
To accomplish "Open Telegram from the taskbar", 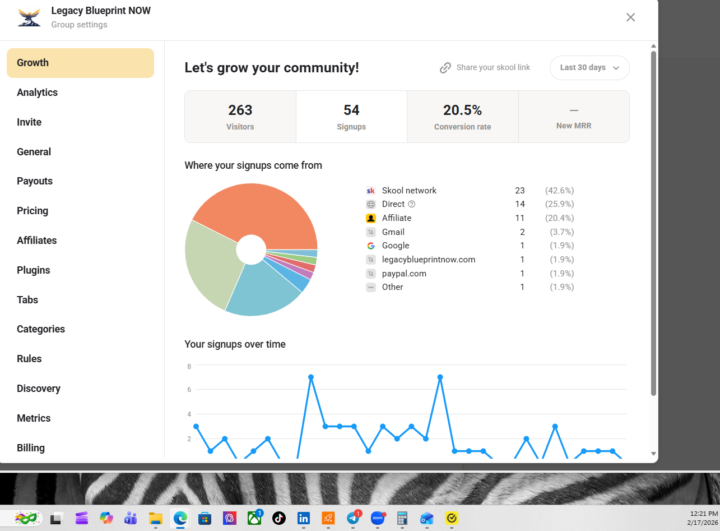I will (353, 519).
